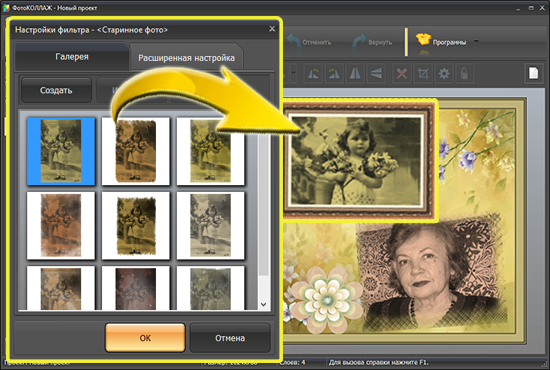Viewport: 550px width, 370px height.
Task: Click the rotate left icon in toolbar
Action: [313, 74]
